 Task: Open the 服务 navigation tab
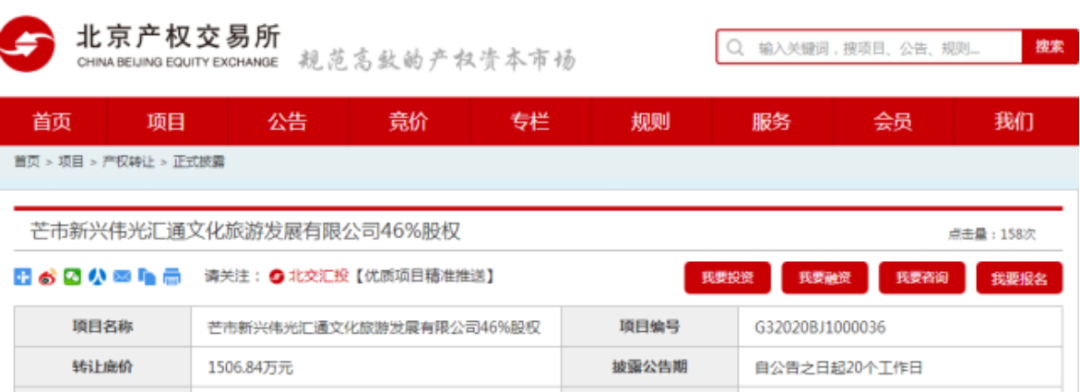click(771, 122)
